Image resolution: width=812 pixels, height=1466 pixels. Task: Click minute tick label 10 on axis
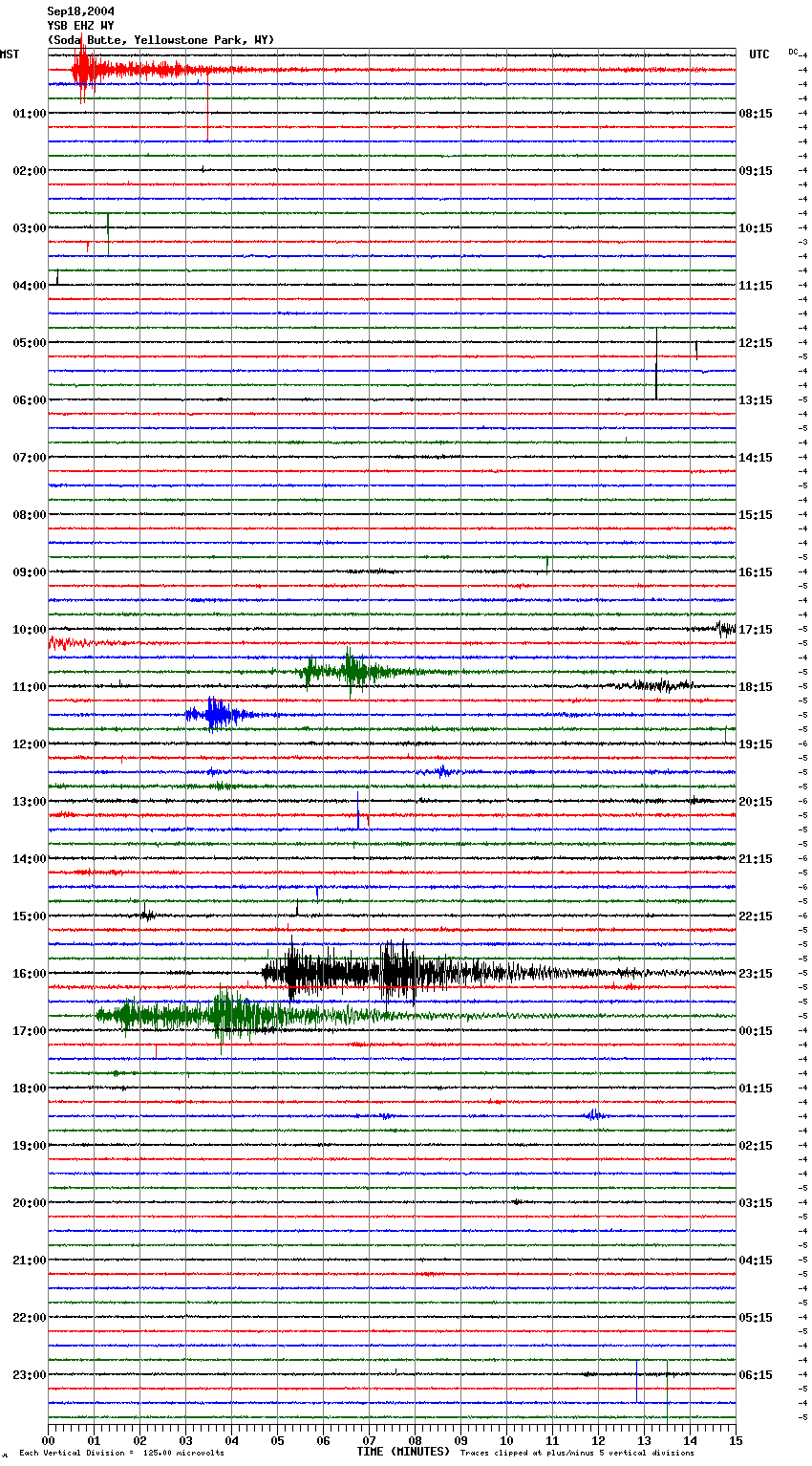tap(506, 1440)
